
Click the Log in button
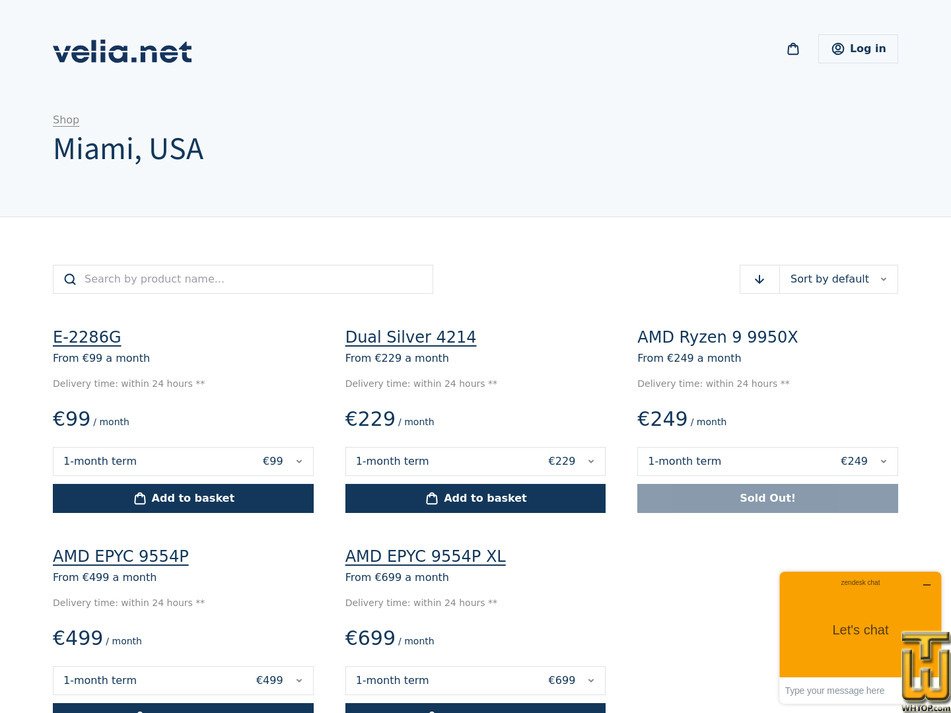pos(858,49)
